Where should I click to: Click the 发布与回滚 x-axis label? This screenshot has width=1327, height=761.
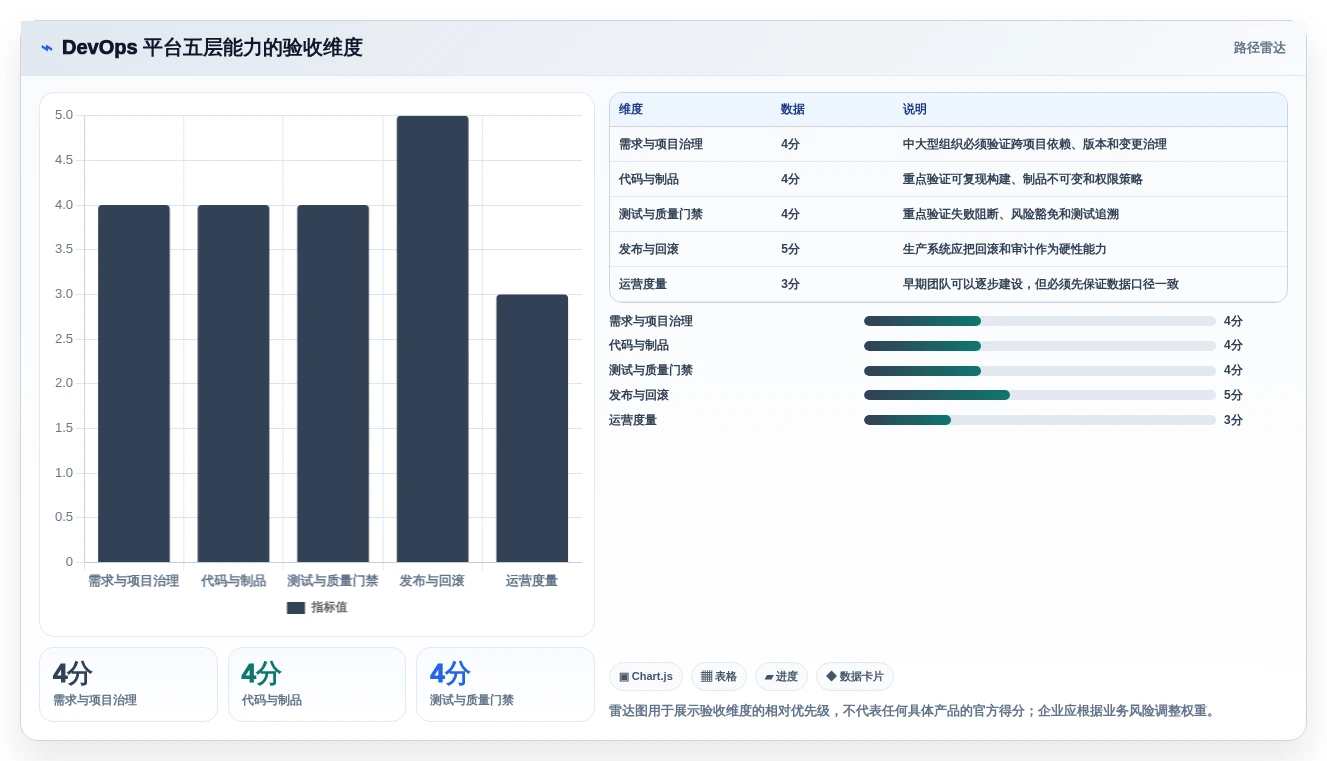coord(432,581)
